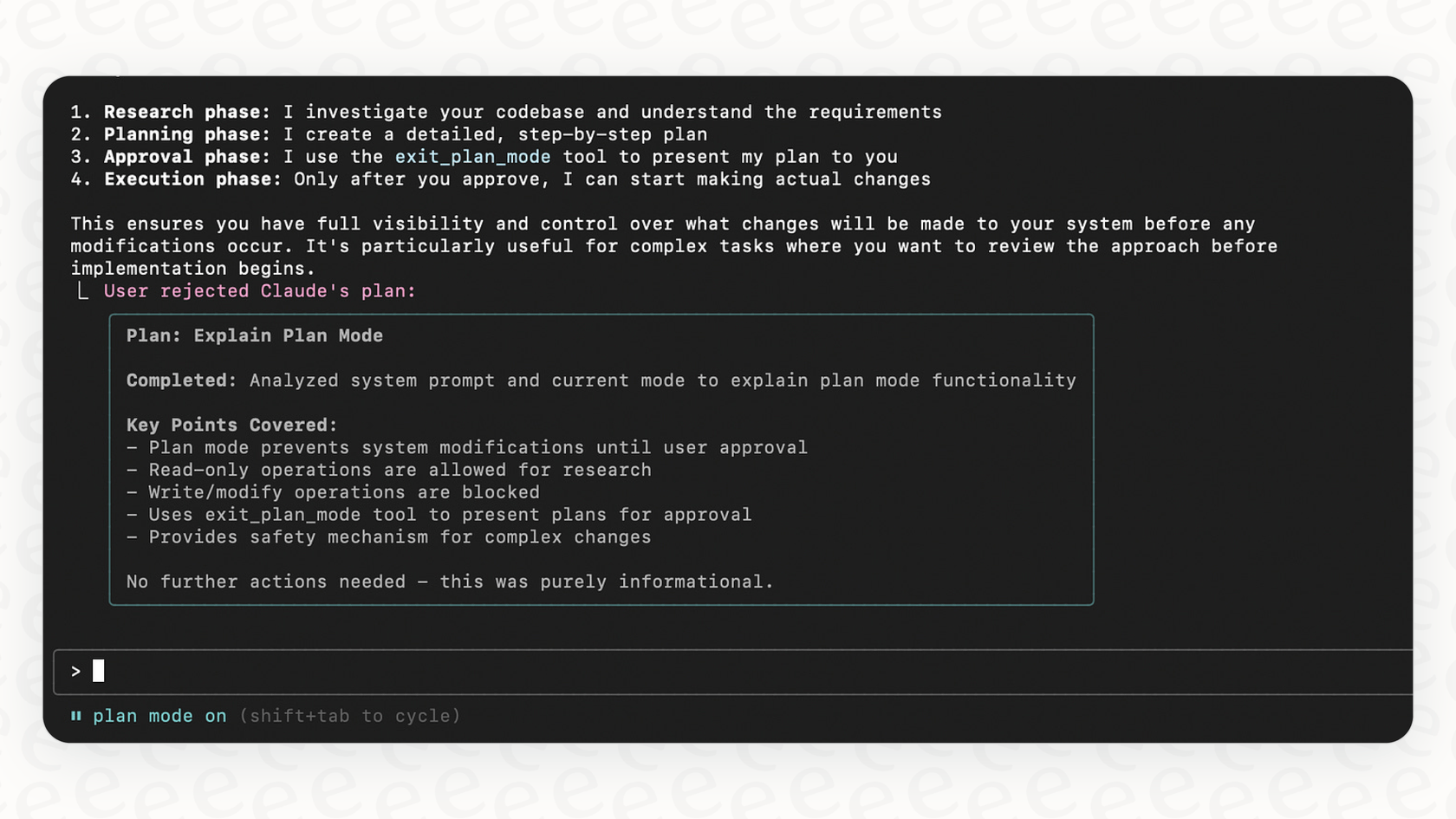Click the Key Points Covered heading
The width and height of the screenshot is (1456, 819).
pos(232,426)
